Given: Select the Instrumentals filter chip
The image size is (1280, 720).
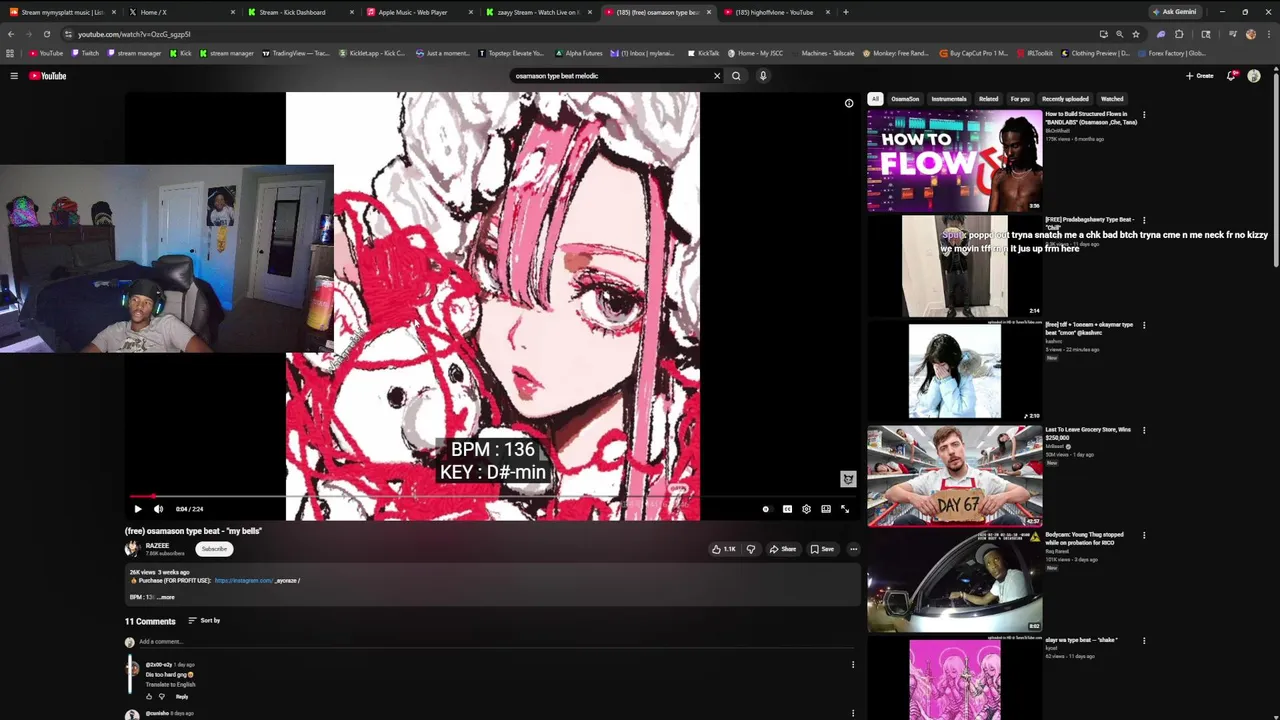Looking at the screenshot, I should point(949,99).
